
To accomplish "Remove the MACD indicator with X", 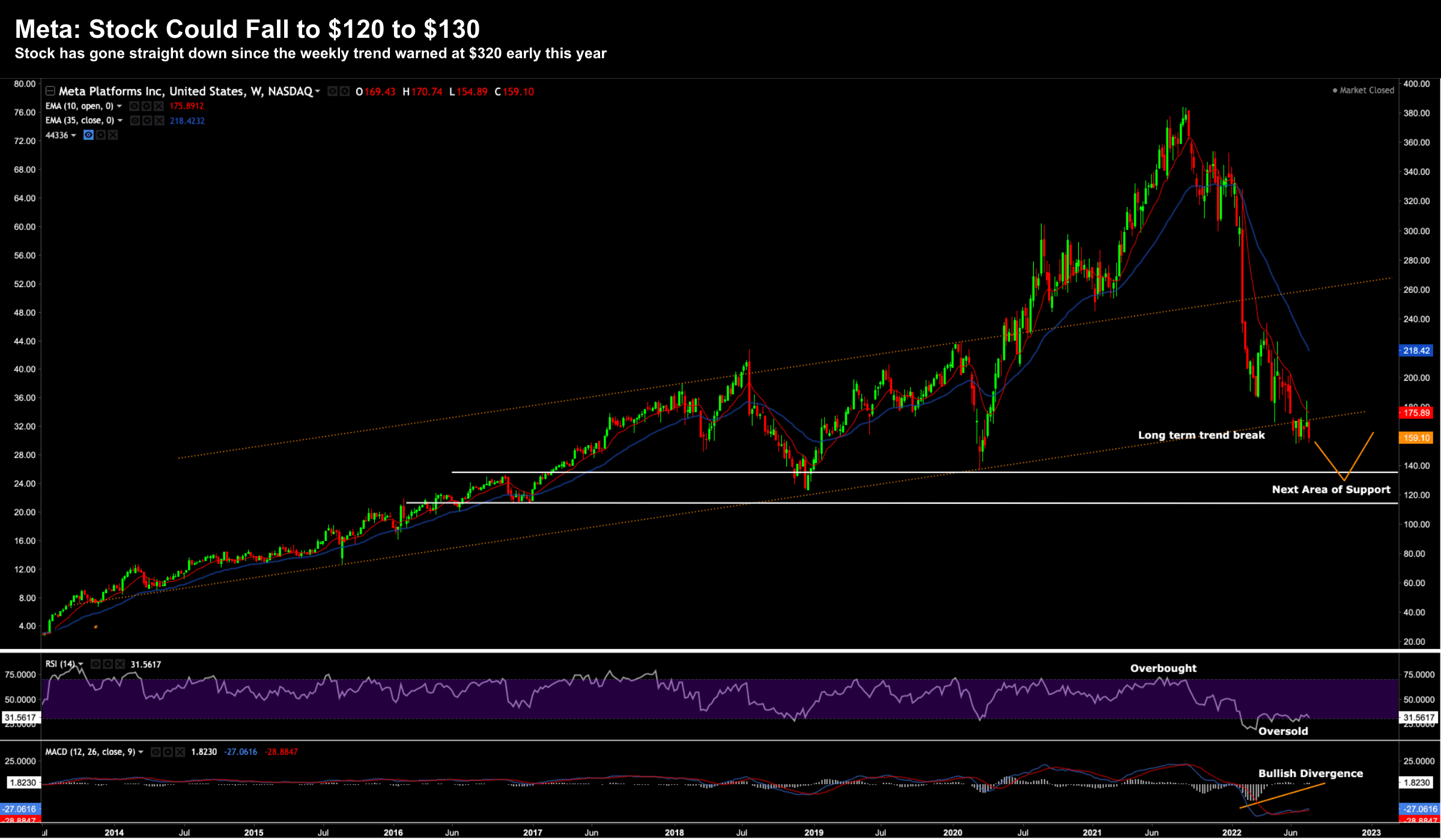I will 180,752.
